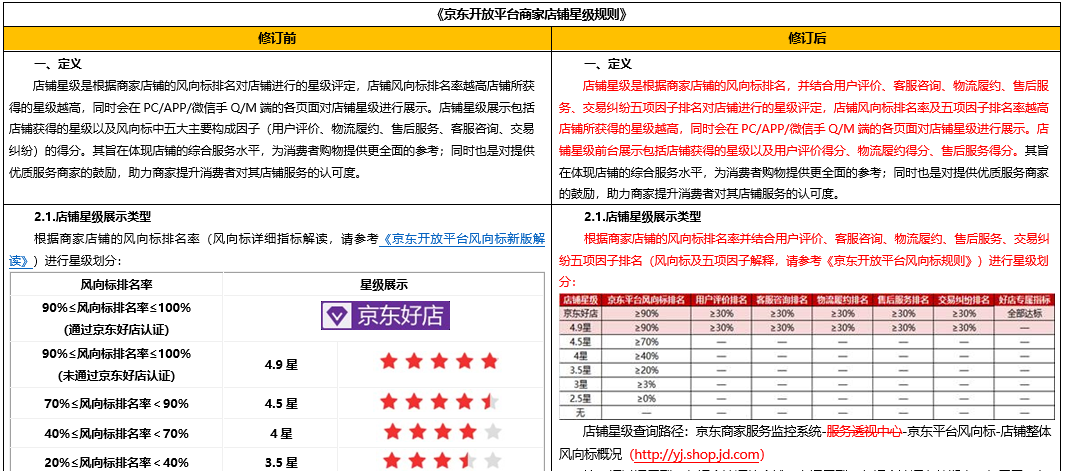Click the 好店专属指标 header cell
This screenshot has height=471, width=1065.
coord(1025,300)
